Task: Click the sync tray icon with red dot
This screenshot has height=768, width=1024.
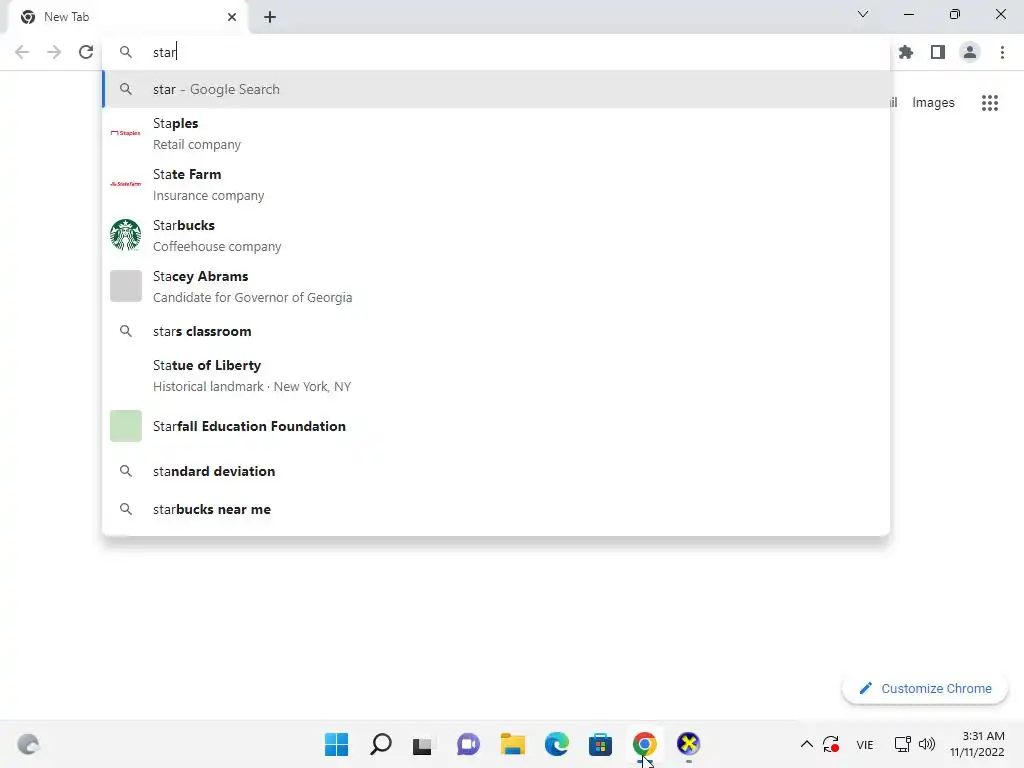Action: (831, 744)
